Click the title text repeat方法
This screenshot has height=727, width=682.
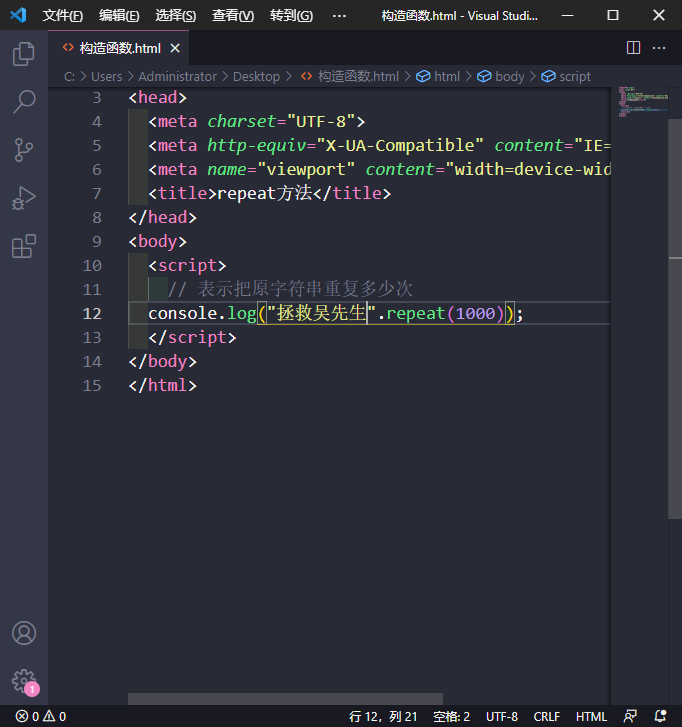(x=264, y=193)
